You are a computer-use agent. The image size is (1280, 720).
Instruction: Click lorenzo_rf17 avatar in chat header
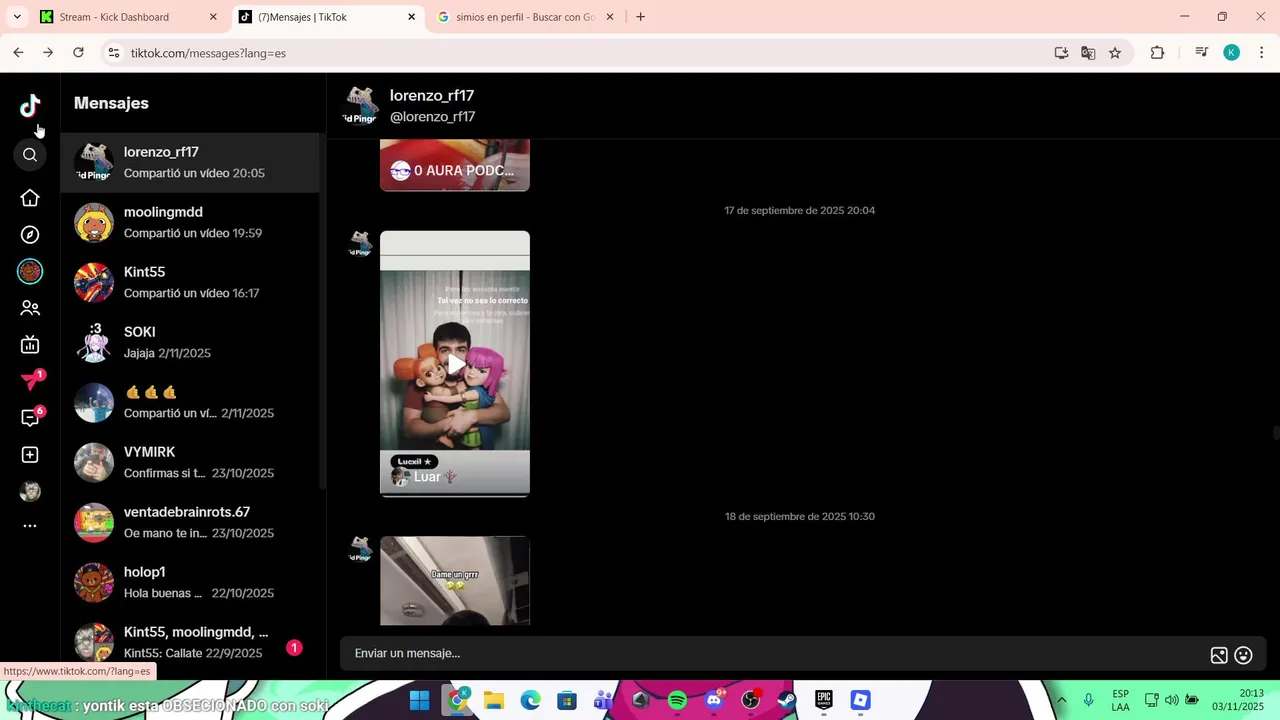360,105
